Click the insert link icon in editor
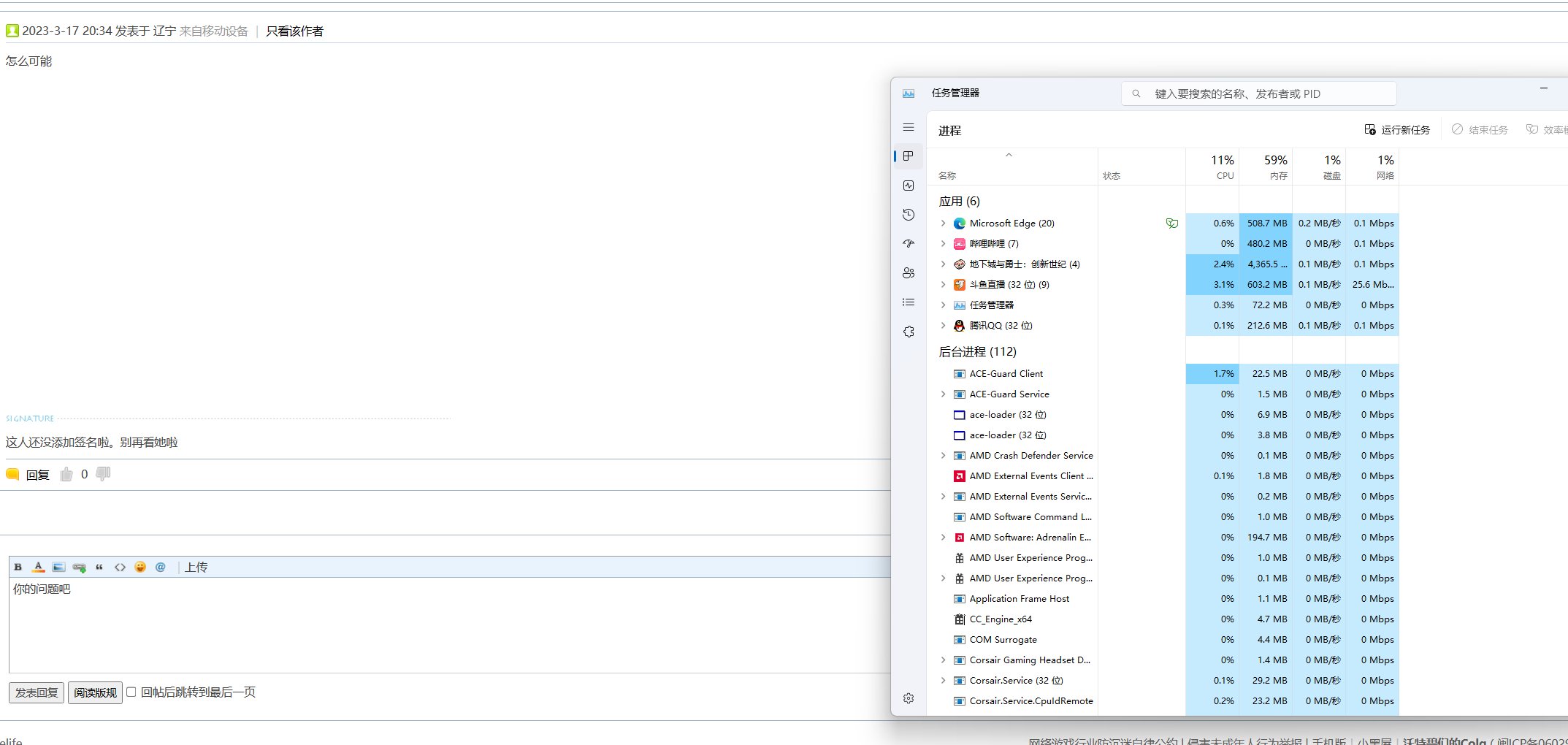This screenshot has width=1568, height=745. 80,568
